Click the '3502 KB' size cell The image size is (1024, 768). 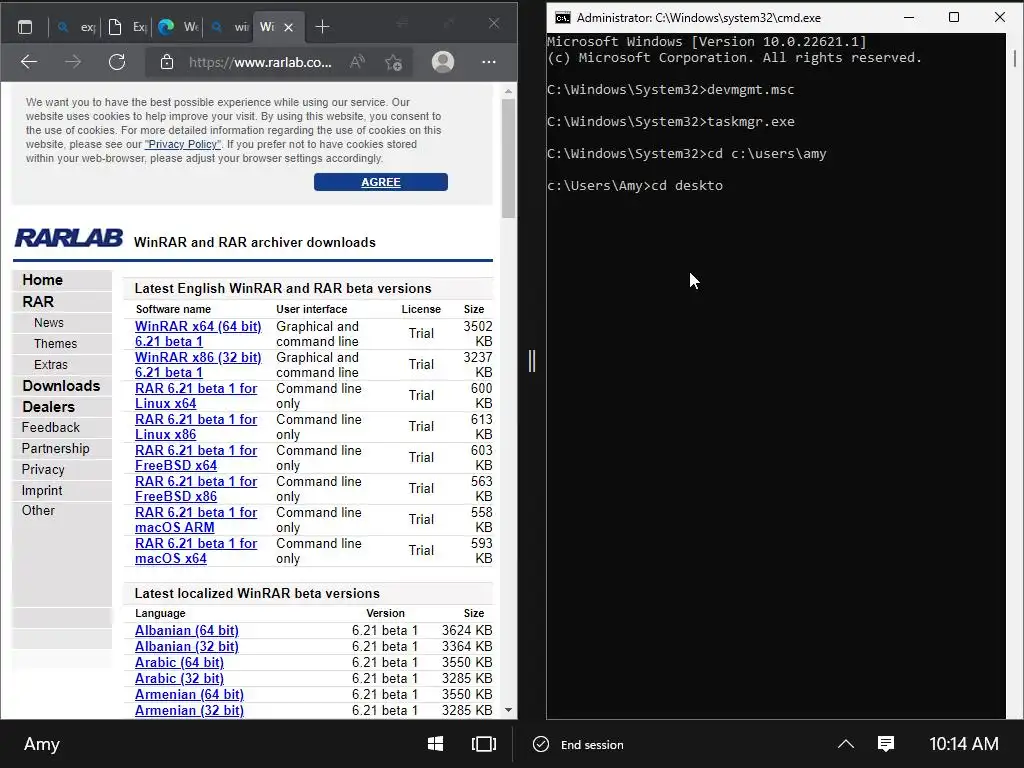[478, 334]
